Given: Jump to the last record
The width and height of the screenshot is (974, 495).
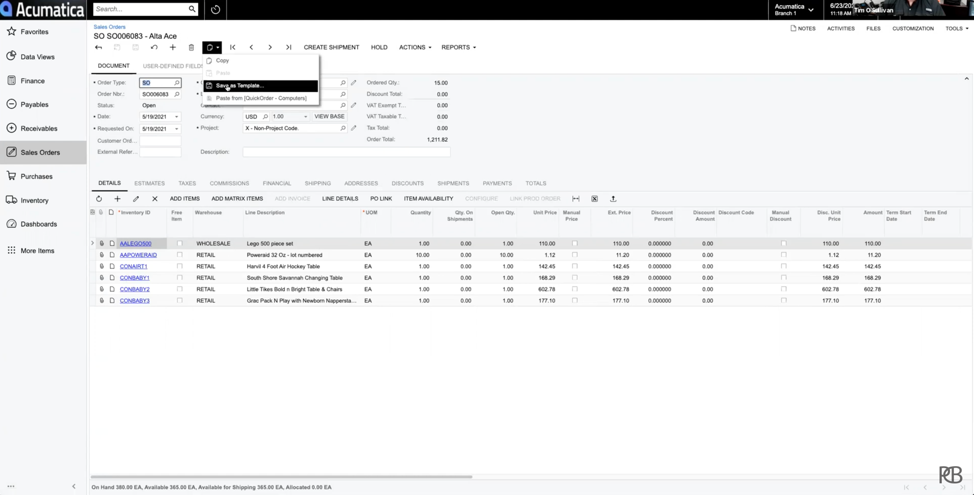Looking at the screenshot, I should 288,47.
